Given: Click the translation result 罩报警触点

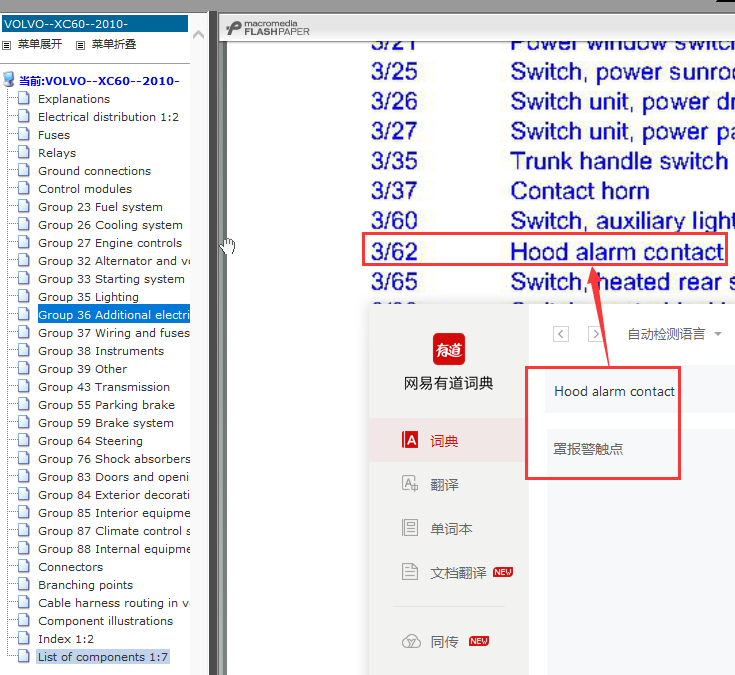Looking at the screenshot, I should click(x=588, y=449).
